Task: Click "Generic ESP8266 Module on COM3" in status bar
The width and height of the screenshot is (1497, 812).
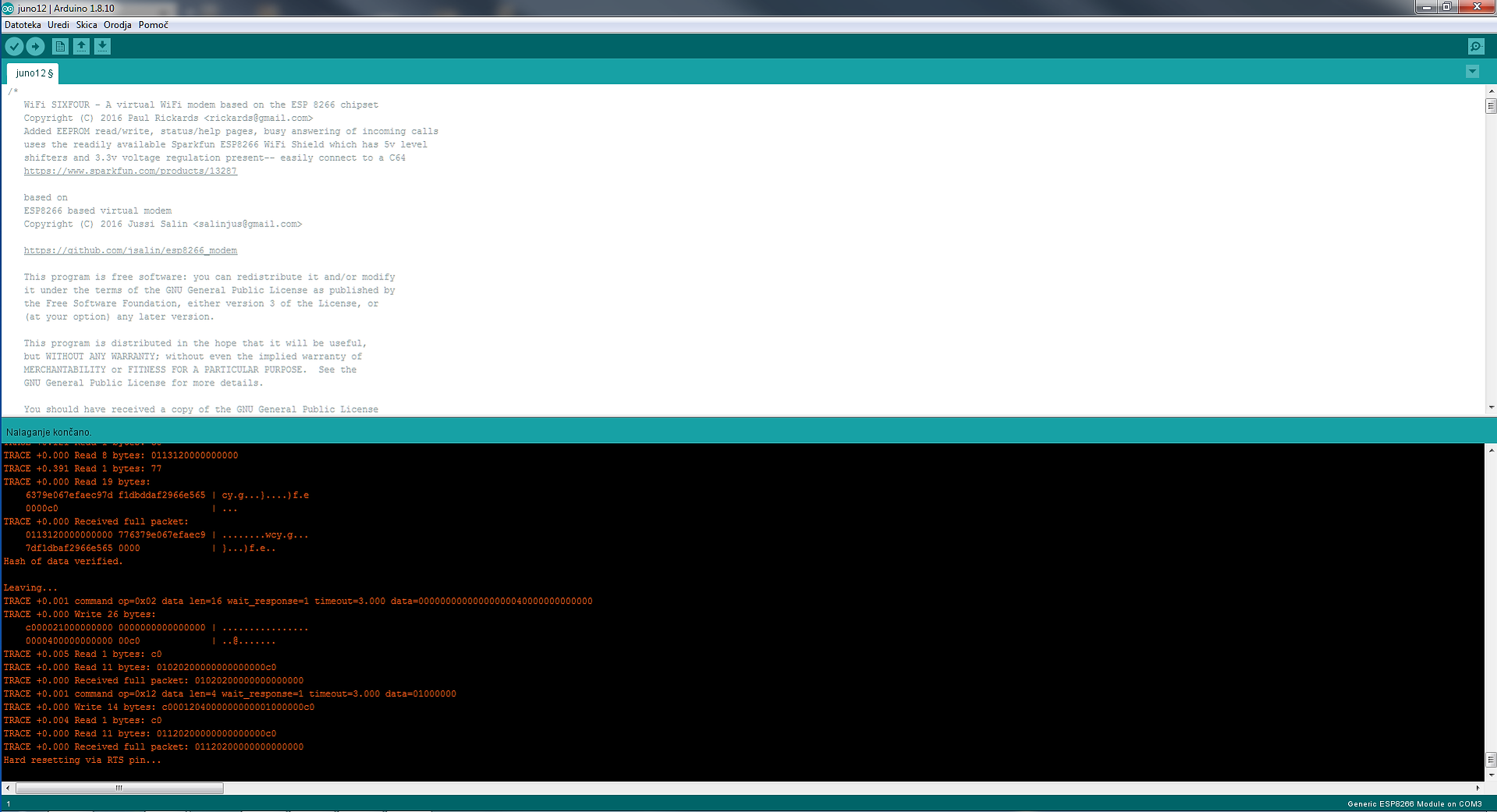Action: 1414,804
